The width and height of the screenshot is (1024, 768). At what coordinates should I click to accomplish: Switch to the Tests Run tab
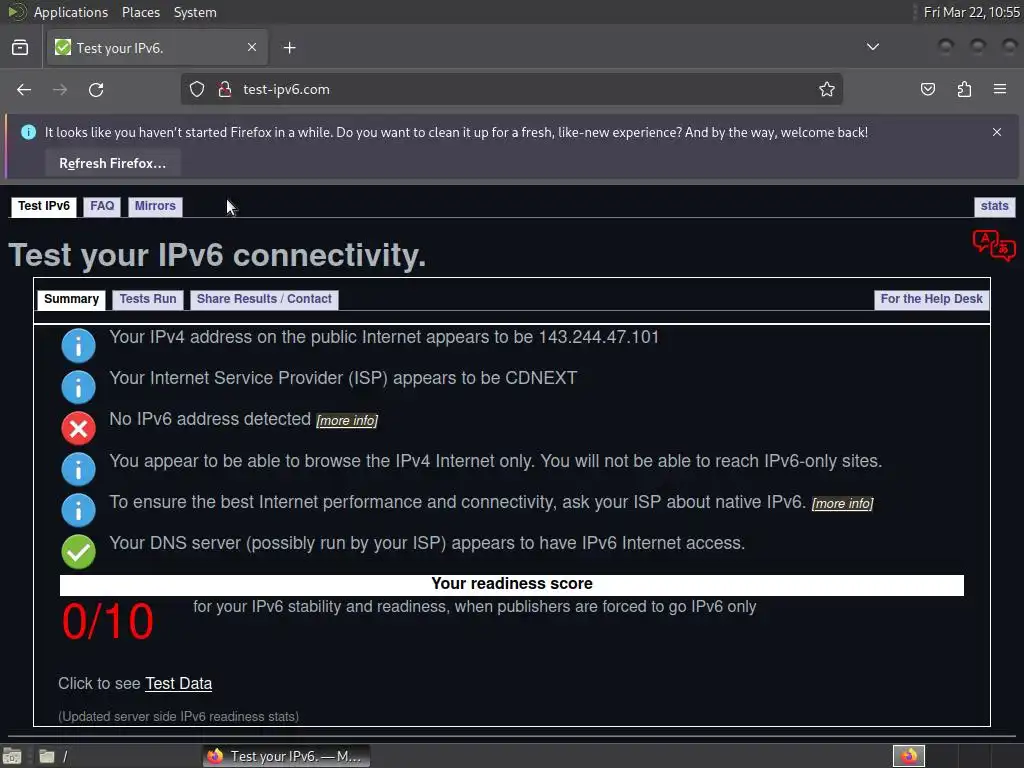tap(148, 299)
